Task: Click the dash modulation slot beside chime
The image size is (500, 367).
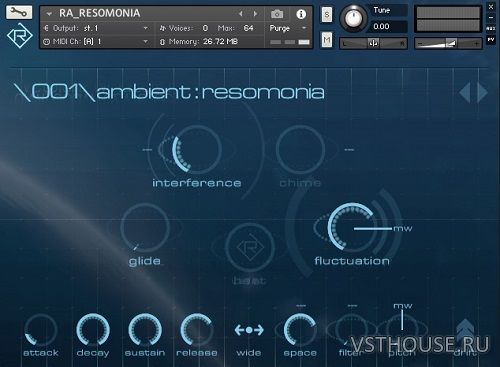Action: [x=349, y=150]
